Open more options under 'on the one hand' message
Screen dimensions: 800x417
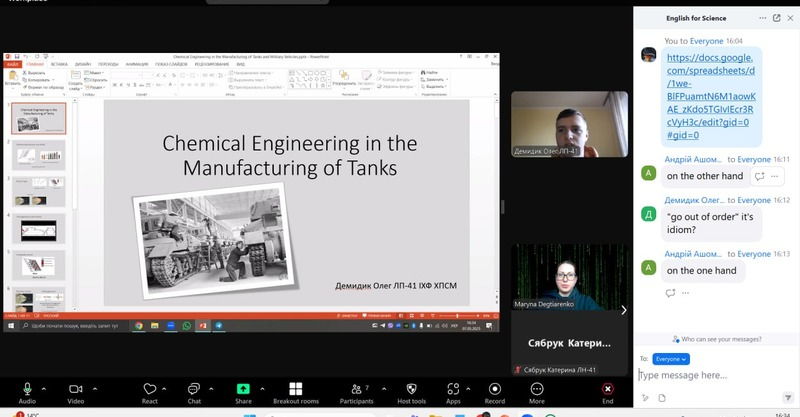tap(685, 293)
